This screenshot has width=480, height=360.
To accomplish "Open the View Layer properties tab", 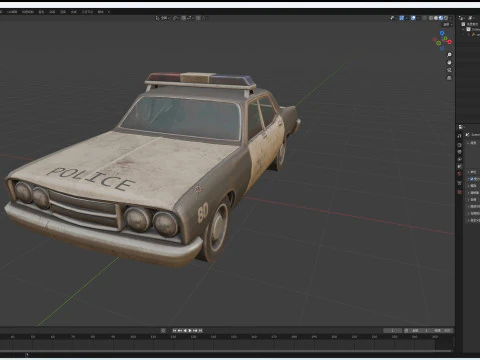I will [459, 159].
